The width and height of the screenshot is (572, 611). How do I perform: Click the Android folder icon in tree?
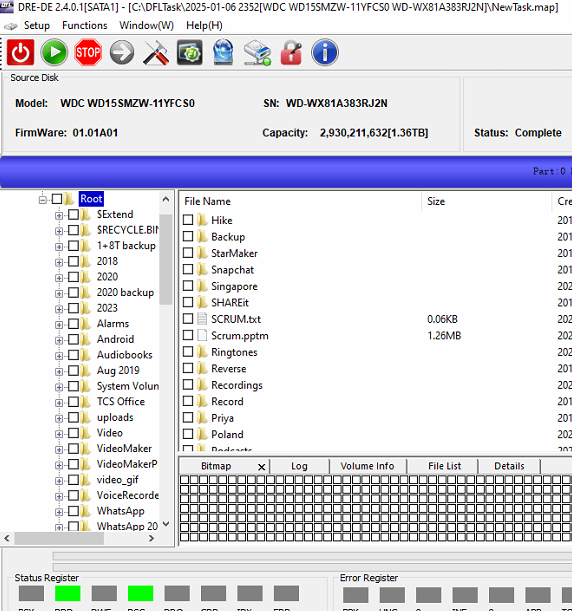tap(85, 339)
